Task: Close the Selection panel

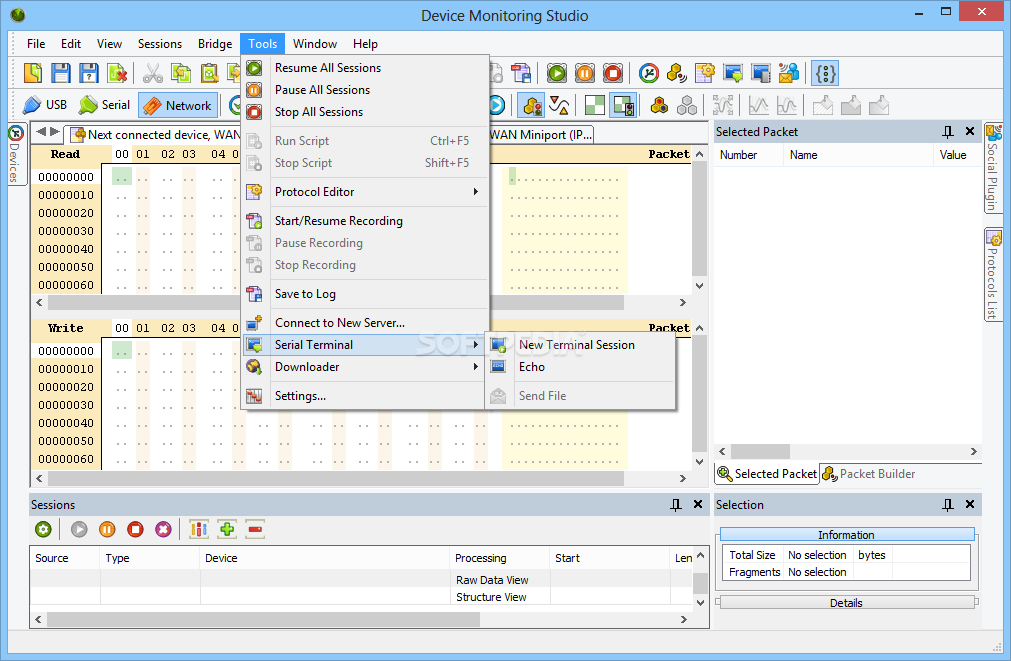Action: (970, 504)
